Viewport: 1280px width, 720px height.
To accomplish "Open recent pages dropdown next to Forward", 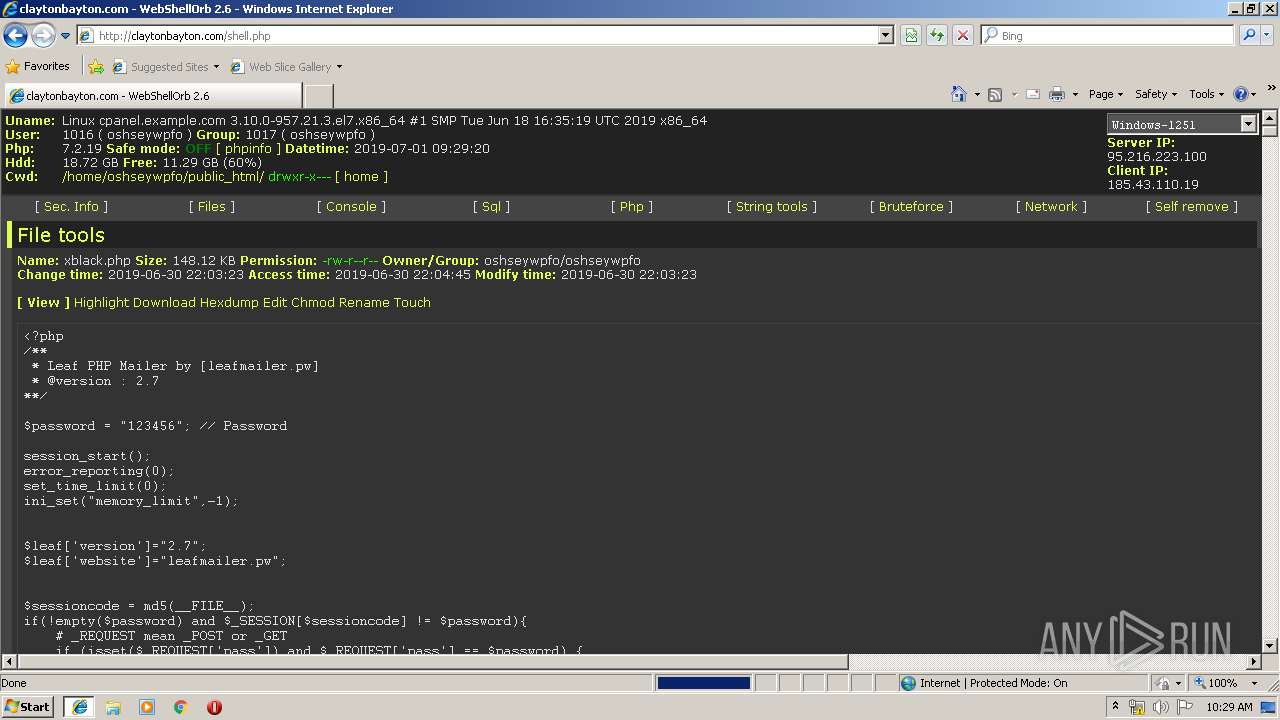I will (x=66, y=36).
